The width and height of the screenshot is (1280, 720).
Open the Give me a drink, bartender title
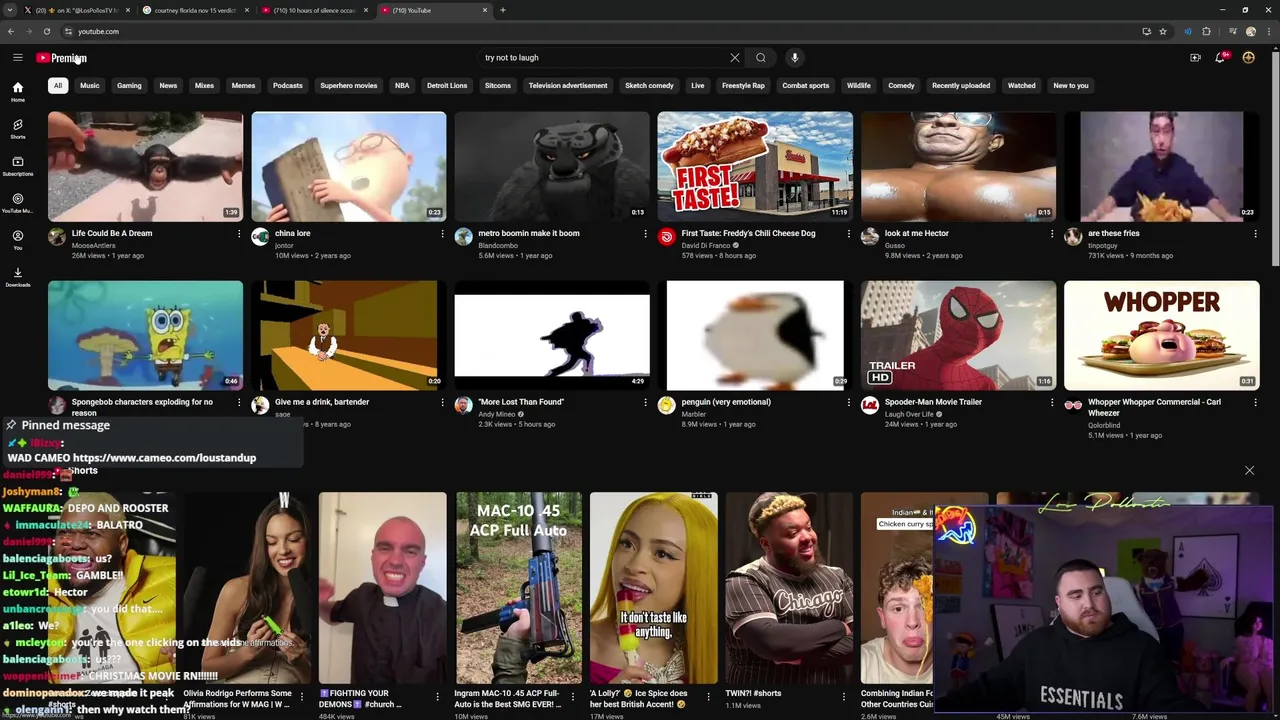tap(322, 402)
